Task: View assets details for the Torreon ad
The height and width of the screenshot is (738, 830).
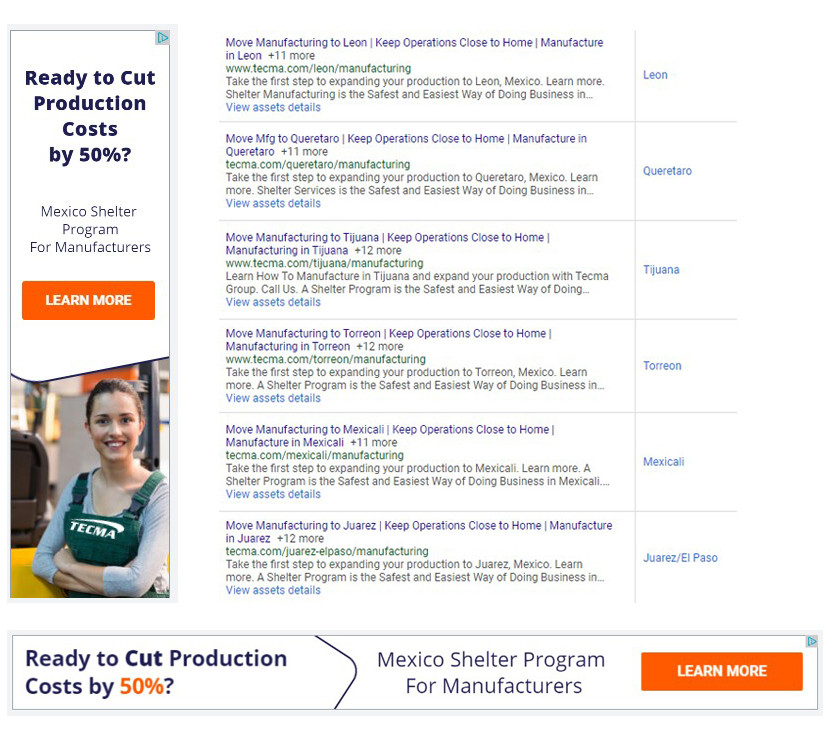Action: [x=273, y=398]
